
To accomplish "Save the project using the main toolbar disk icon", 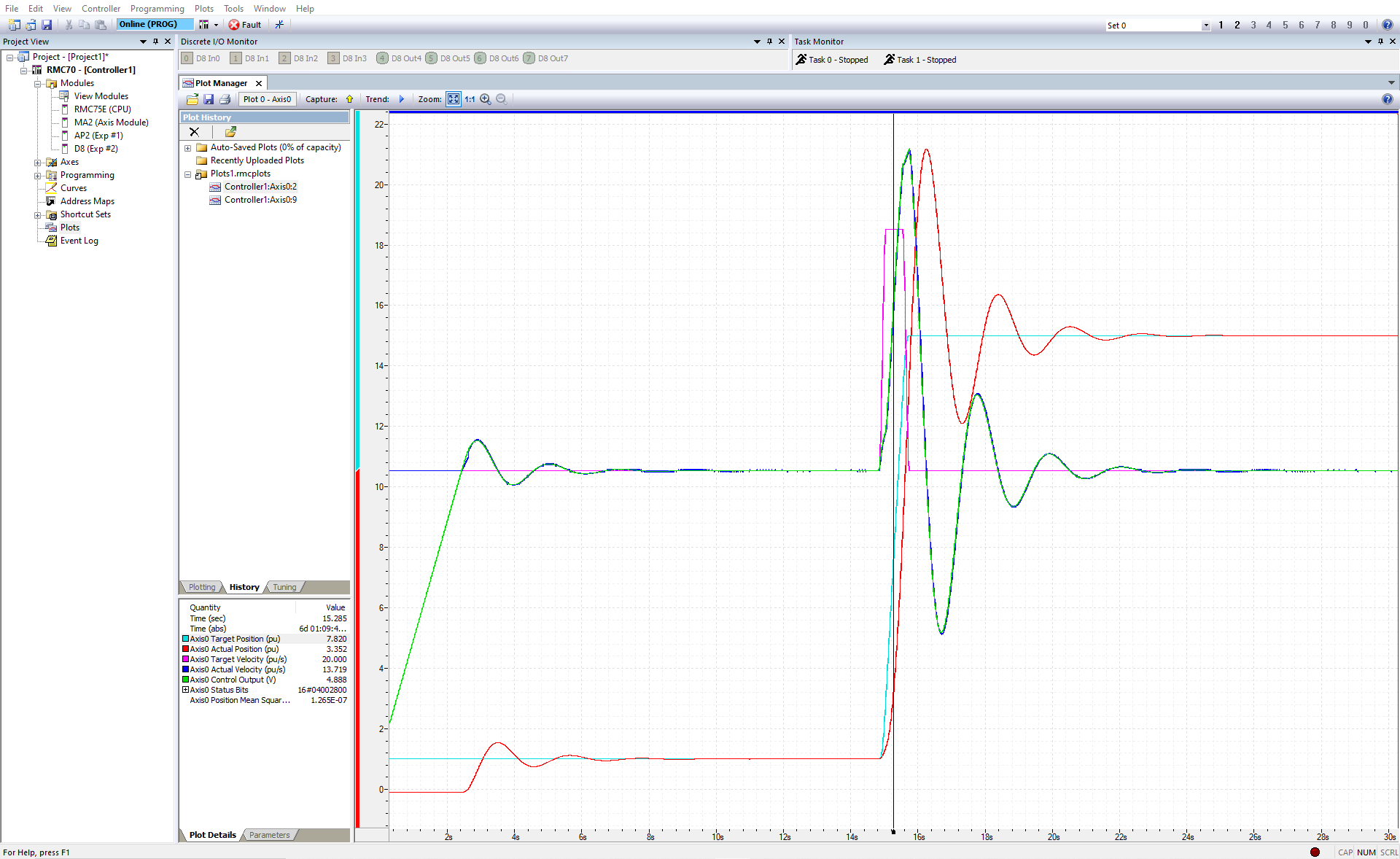I will [x=47, y=25].
